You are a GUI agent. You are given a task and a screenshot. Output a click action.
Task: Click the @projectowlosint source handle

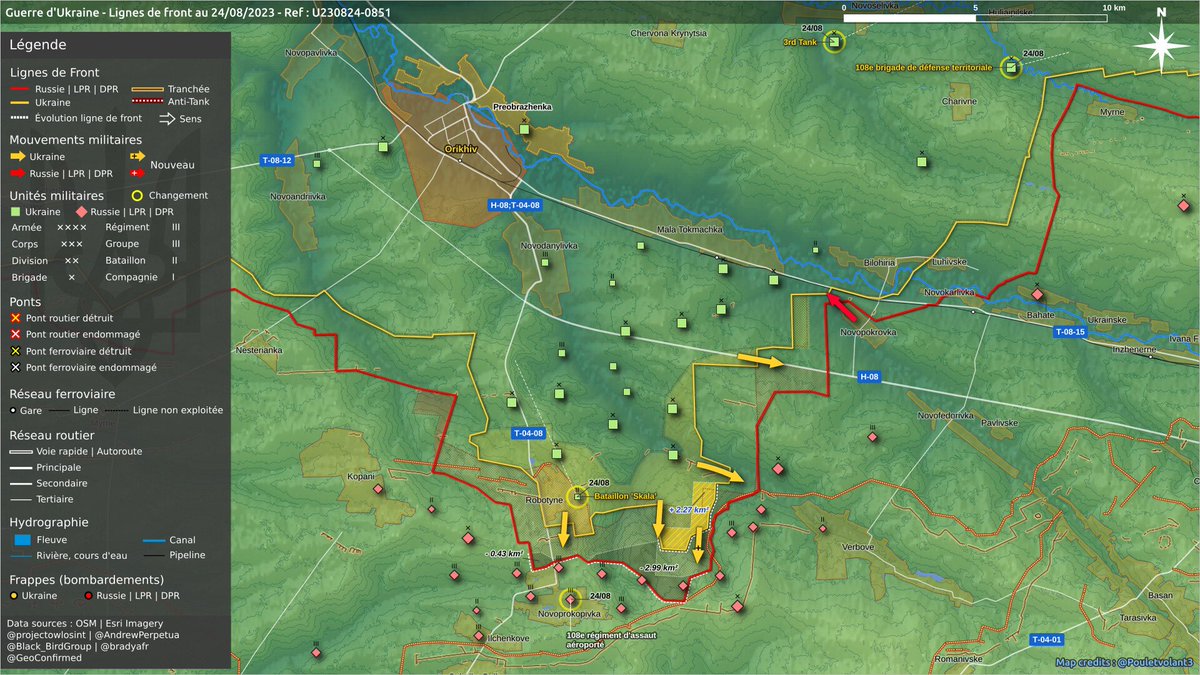(47, 634)
